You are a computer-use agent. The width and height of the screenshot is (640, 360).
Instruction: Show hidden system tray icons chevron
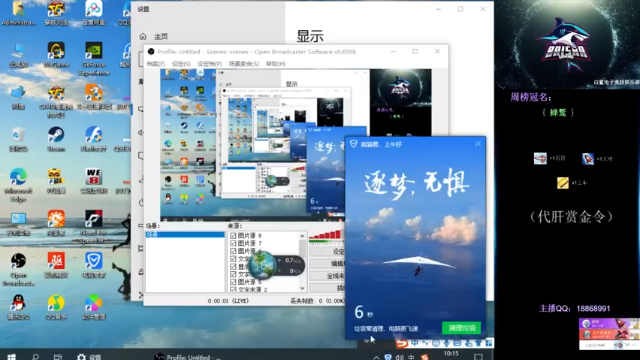click(376, 357)
